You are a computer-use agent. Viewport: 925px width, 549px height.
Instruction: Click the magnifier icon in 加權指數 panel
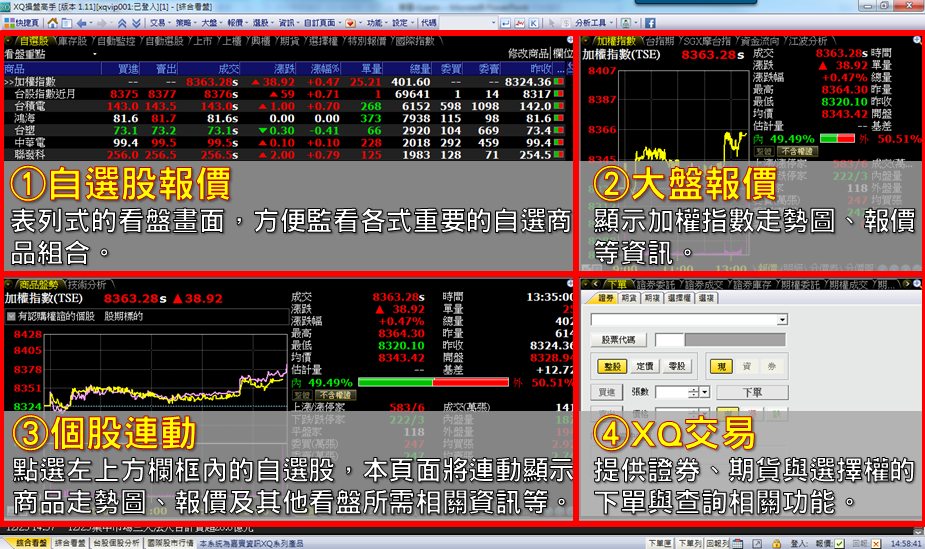pos(917,40)
